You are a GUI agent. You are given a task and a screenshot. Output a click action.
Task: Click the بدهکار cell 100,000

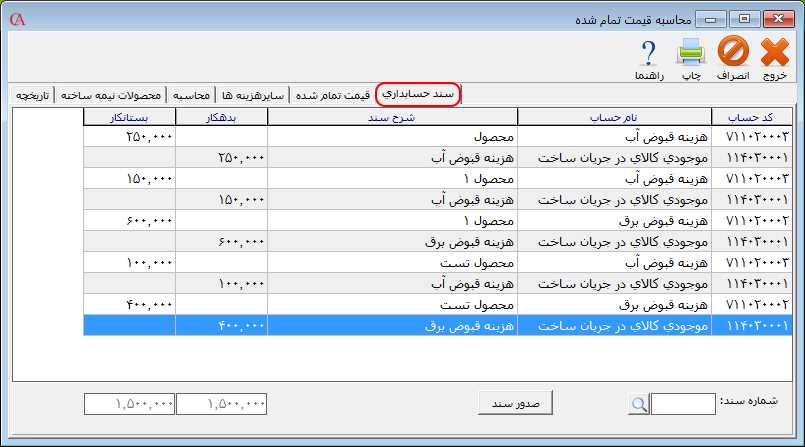[x=221, y=284]
